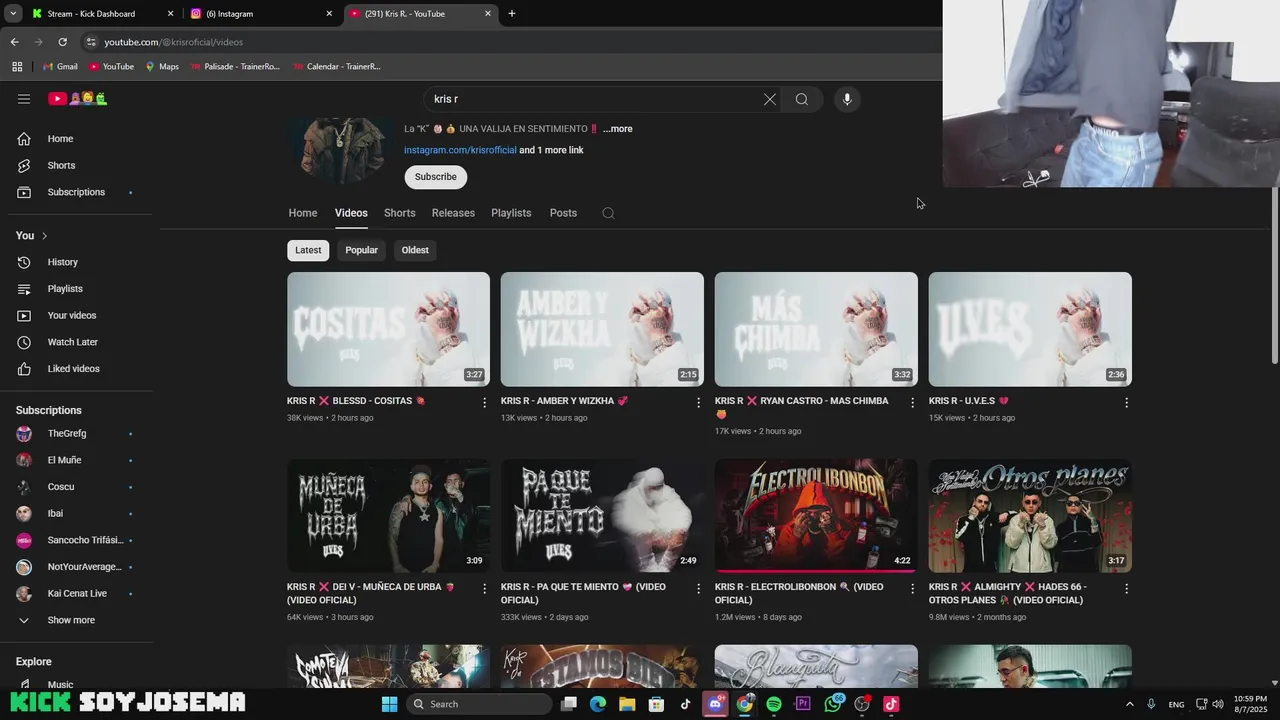Open Spotify from the taskbar
1280x720 pixels.
[774, 704]
